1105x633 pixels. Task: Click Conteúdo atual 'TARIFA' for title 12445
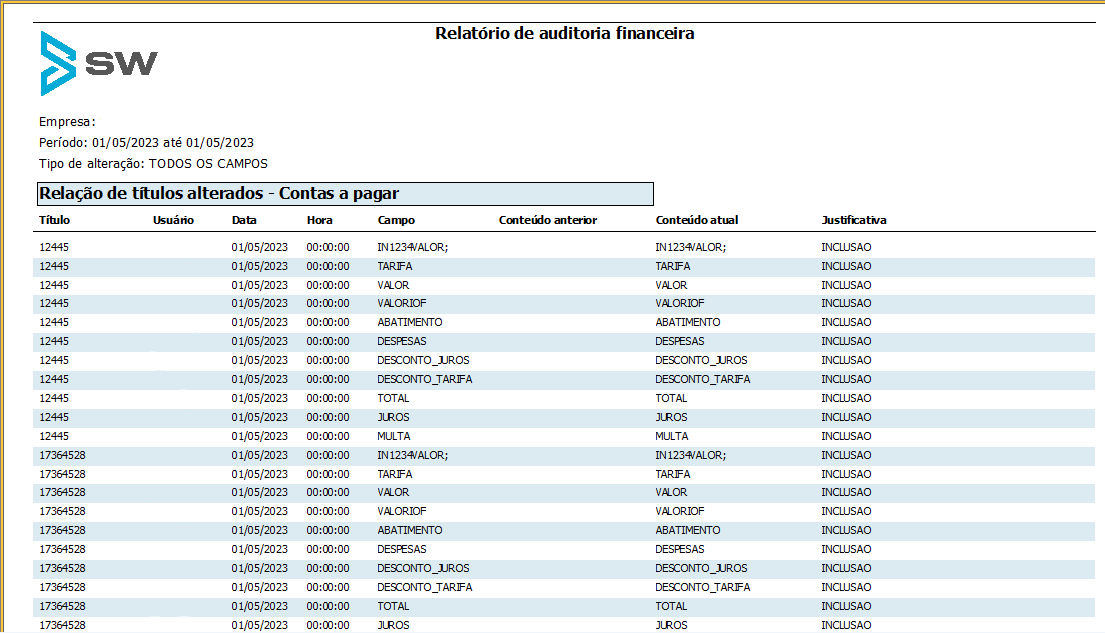(x=673, y=266)
